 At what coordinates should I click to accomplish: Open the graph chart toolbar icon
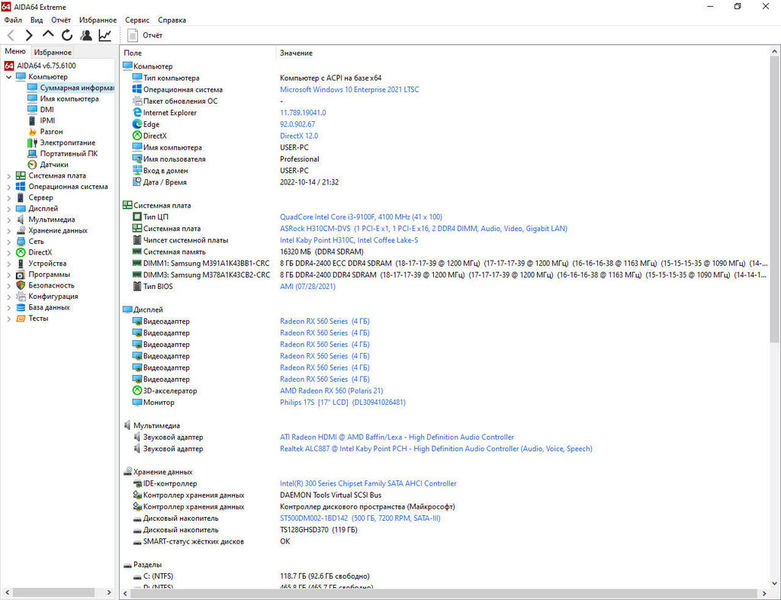click(105, 35)
